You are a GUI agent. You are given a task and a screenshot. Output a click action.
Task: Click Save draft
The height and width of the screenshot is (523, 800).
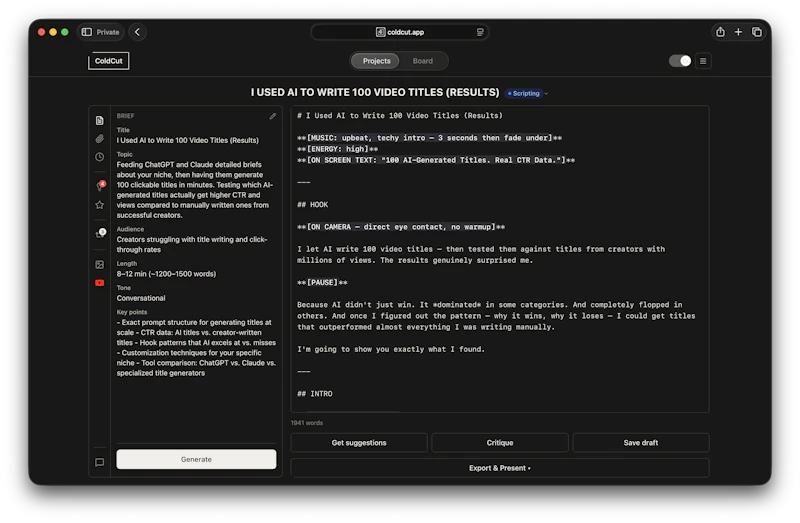(641, 443)
